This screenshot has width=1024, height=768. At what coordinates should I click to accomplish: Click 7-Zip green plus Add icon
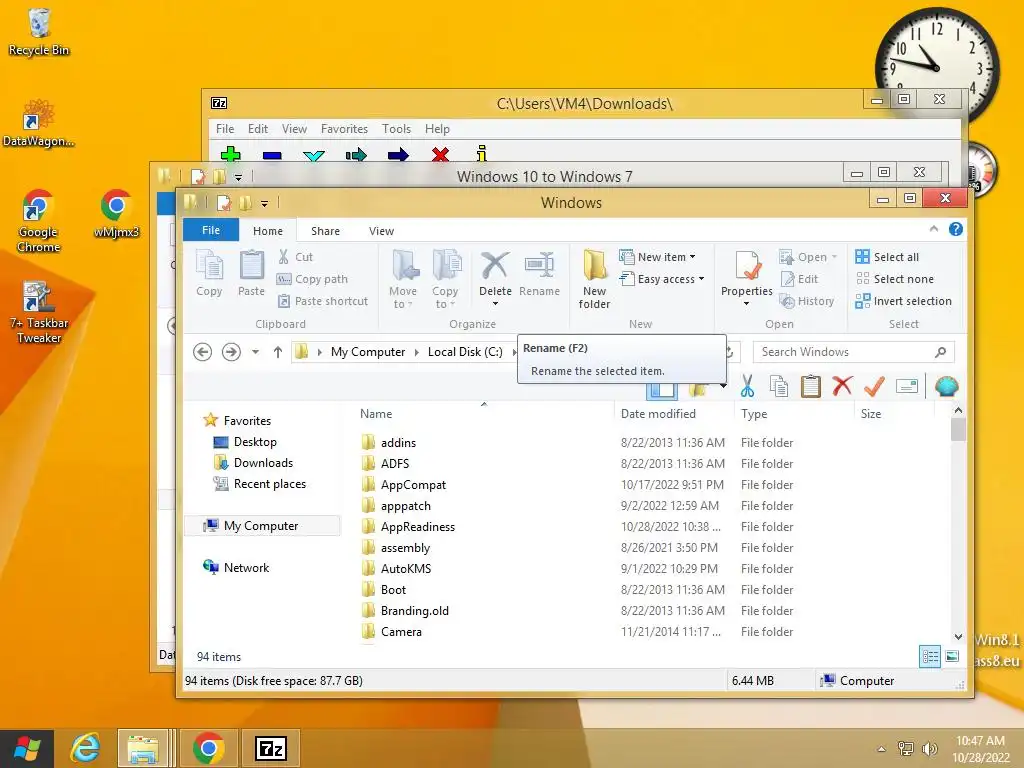pyautogui.click(x=231, y=155)
